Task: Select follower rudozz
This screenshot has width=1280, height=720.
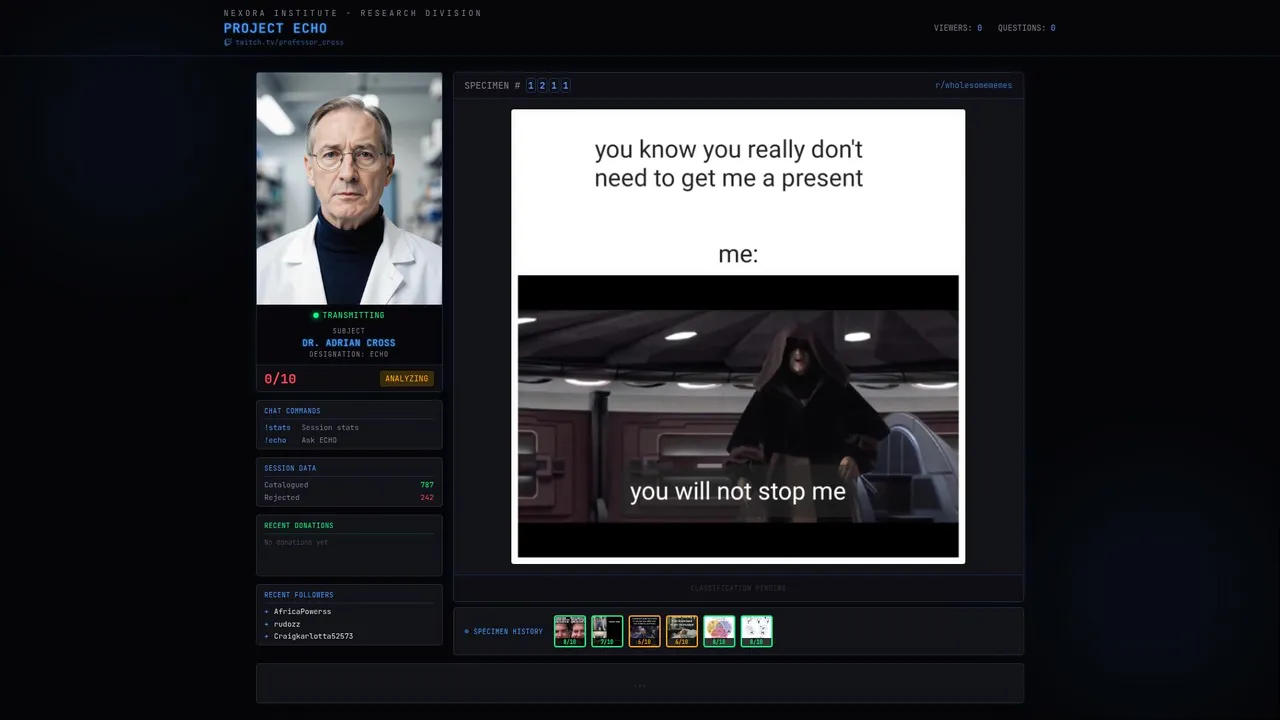Action: coord(287,624)
